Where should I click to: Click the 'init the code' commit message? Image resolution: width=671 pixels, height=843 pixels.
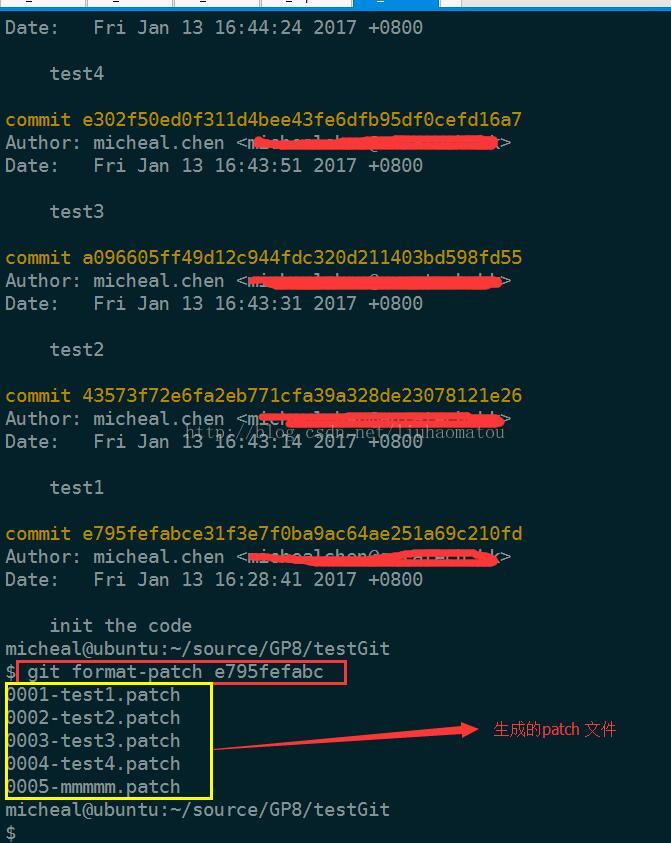point(120,626)
